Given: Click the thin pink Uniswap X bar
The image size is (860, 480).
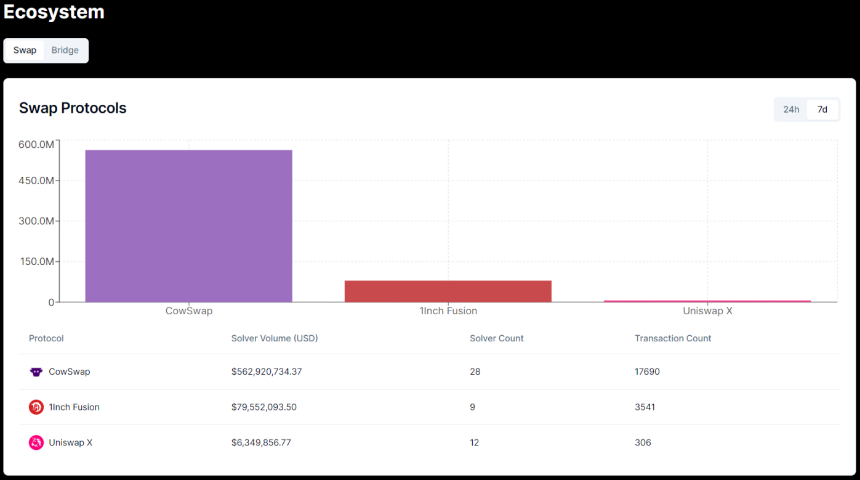Looking at the screenshot, I should [708, 301].
